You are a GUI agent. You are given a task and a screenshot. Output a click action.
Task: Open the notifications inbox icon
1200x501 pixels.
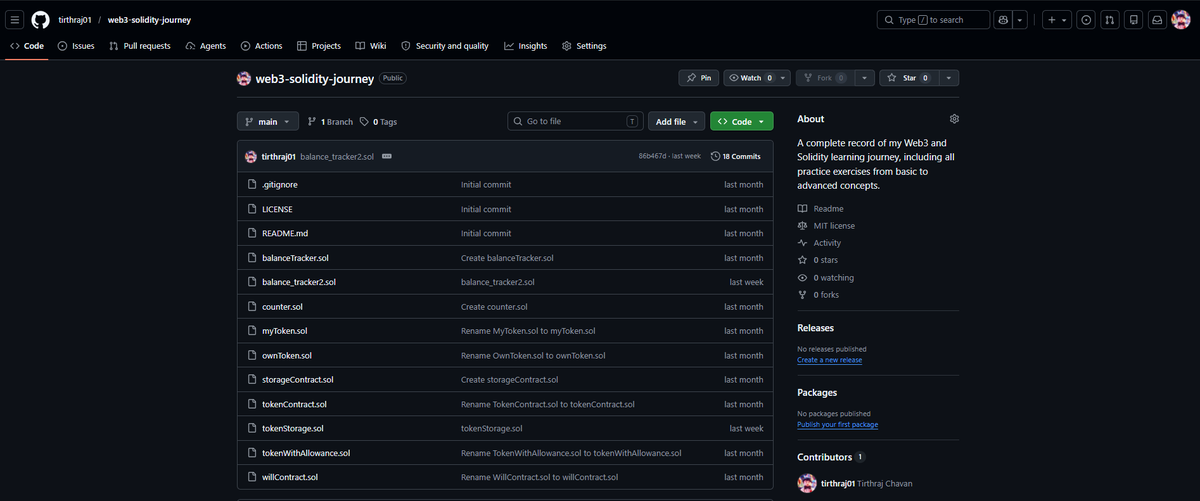tap(1157, 20)
